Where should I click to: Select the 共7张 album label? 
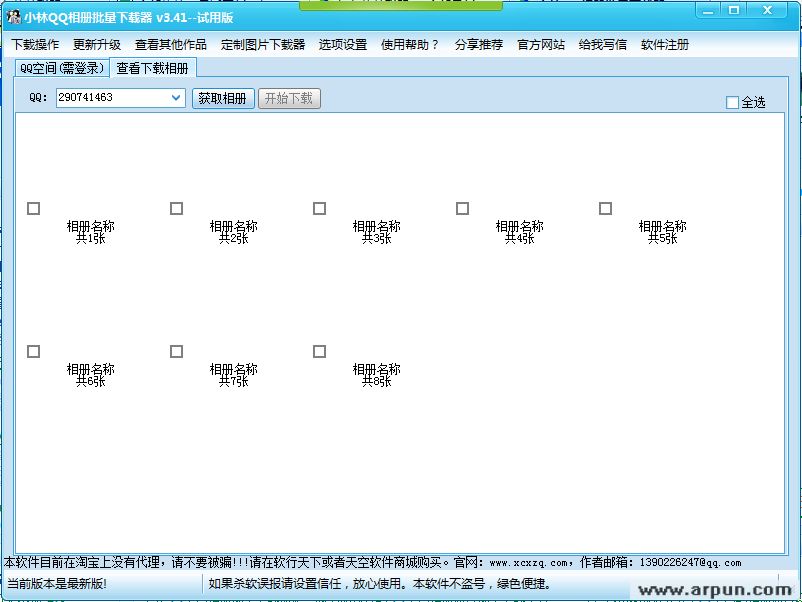234,375
